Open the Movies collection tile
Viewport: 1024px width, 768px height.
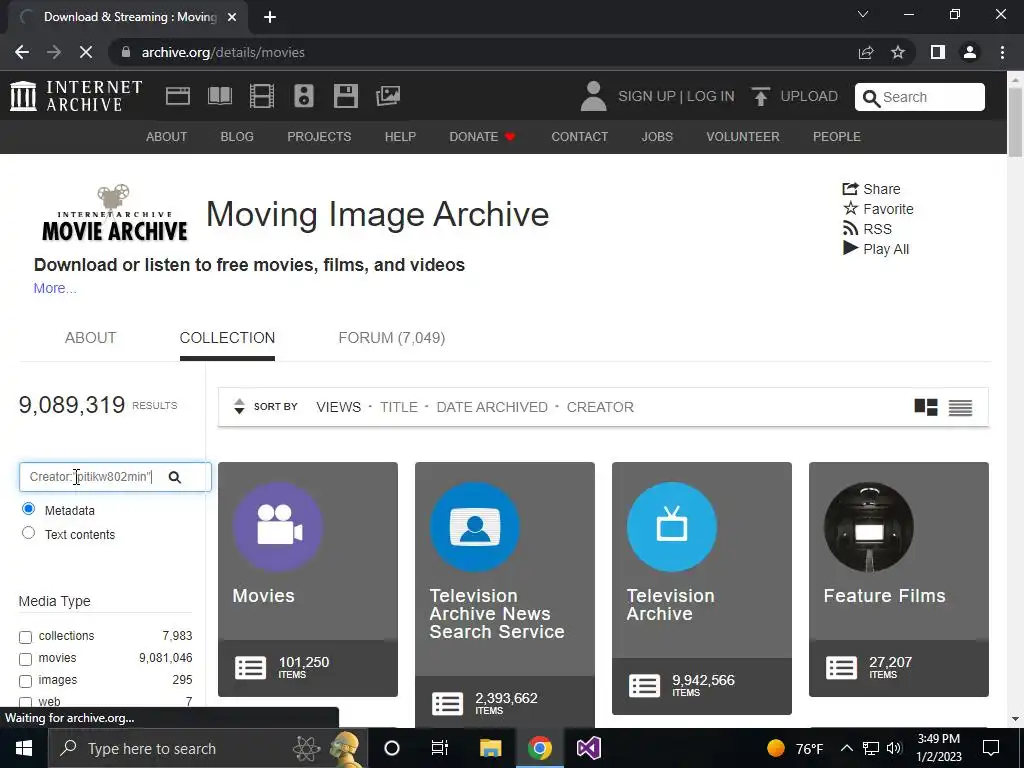pos(308,579)
